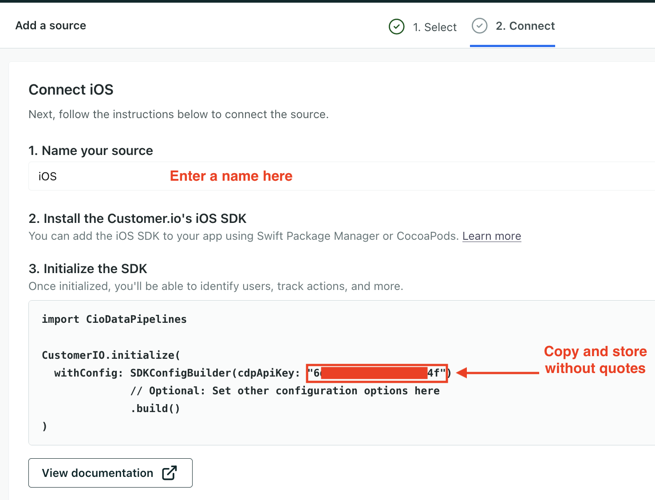Click the '// Optional: Set other configuration options here' comment
Viewport: 655px width, 500px height.
pos(285,391)
